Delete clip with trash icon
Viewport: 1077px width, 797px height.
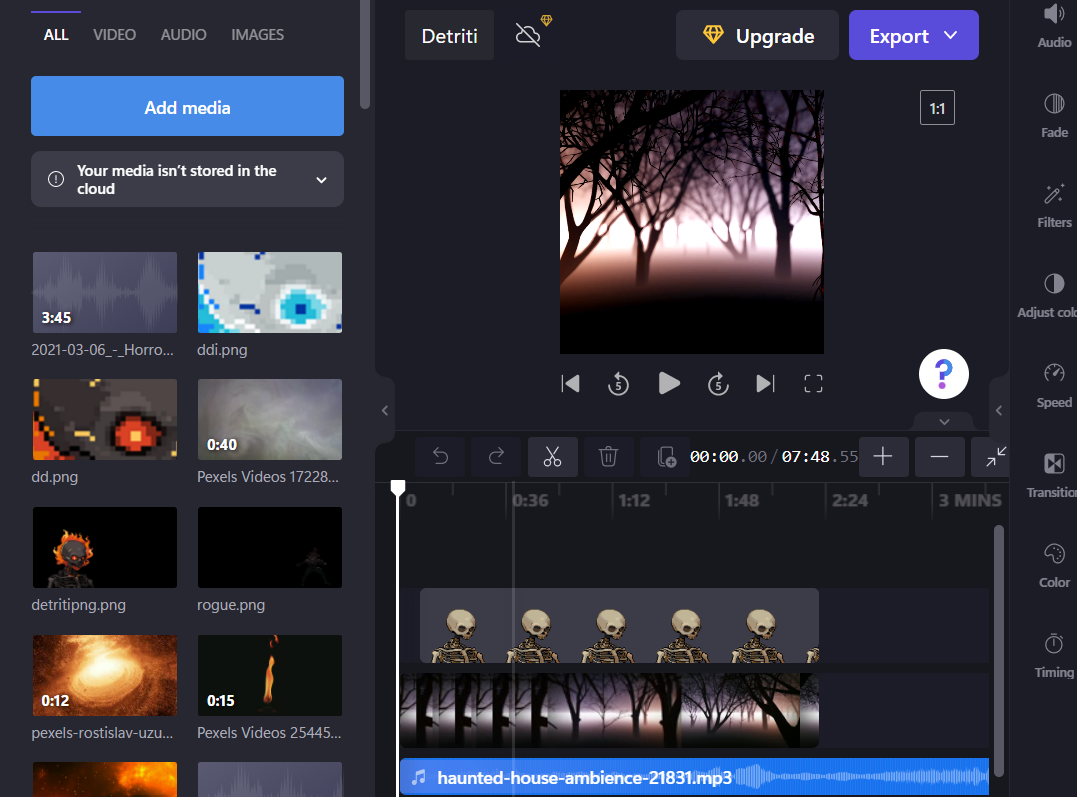coord(608,457)
